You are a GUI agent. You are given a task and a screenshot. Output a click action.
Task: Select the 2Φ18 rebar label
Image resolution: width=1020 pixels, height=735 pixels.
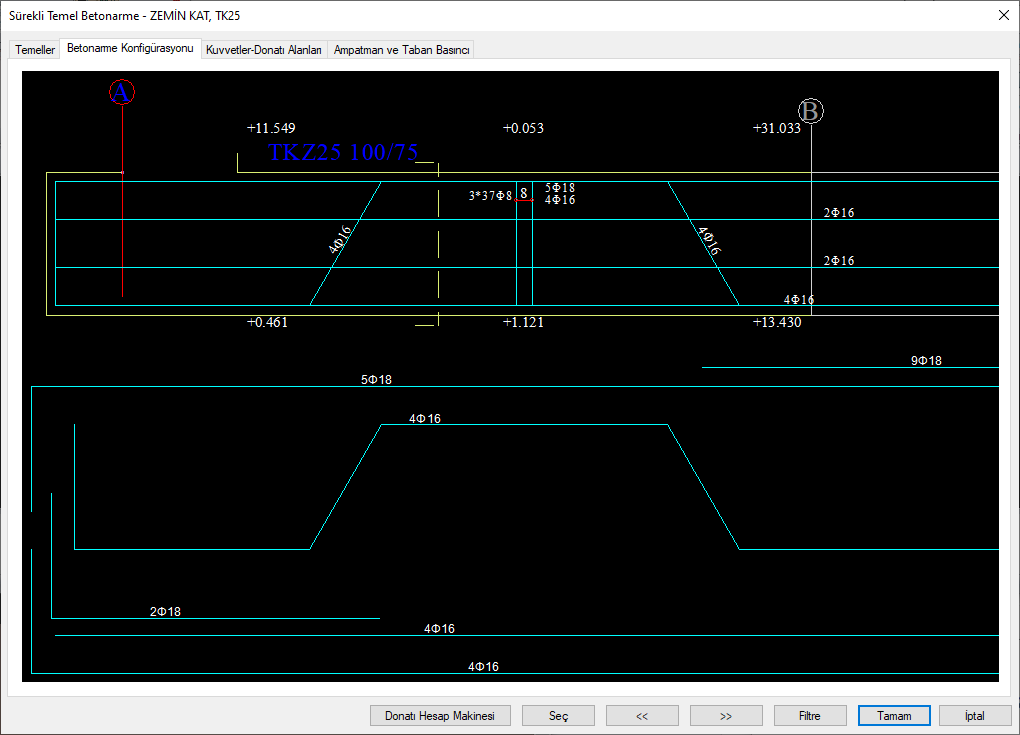(165, 612)
